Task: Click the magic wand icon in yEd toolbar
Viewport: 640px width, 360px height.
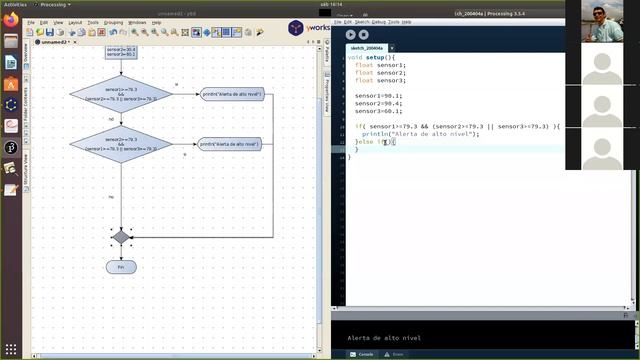Action: point(260,32)
